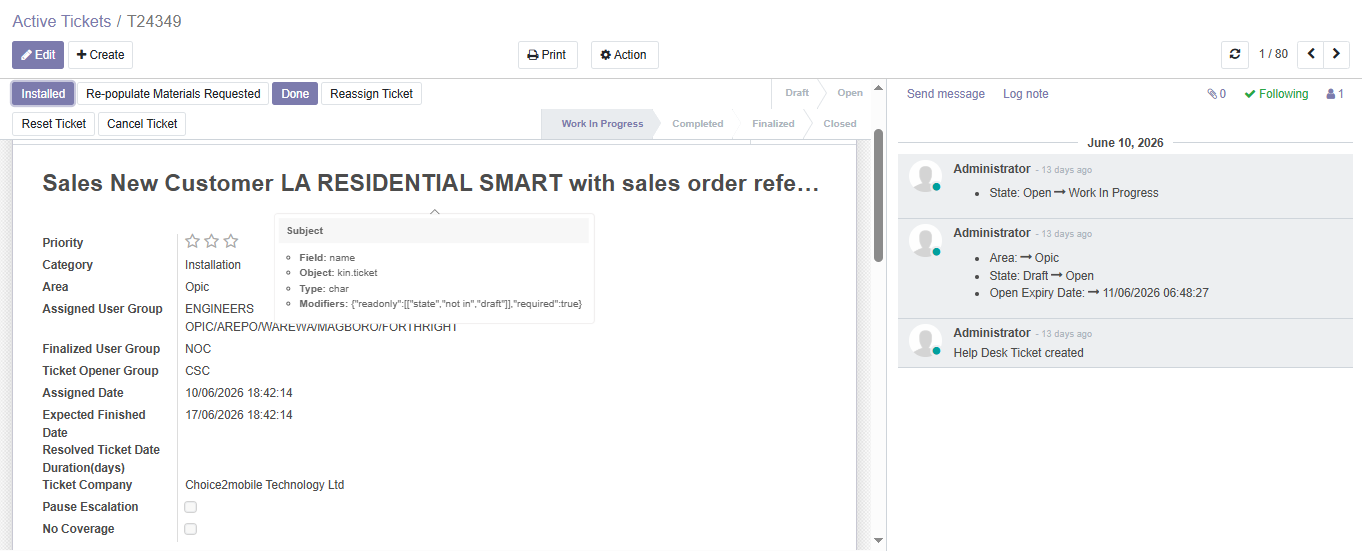This screenshot has width=1362, height=551.
Task: Click scrollbar down arrow of form
Action: (x=878, y=541)
